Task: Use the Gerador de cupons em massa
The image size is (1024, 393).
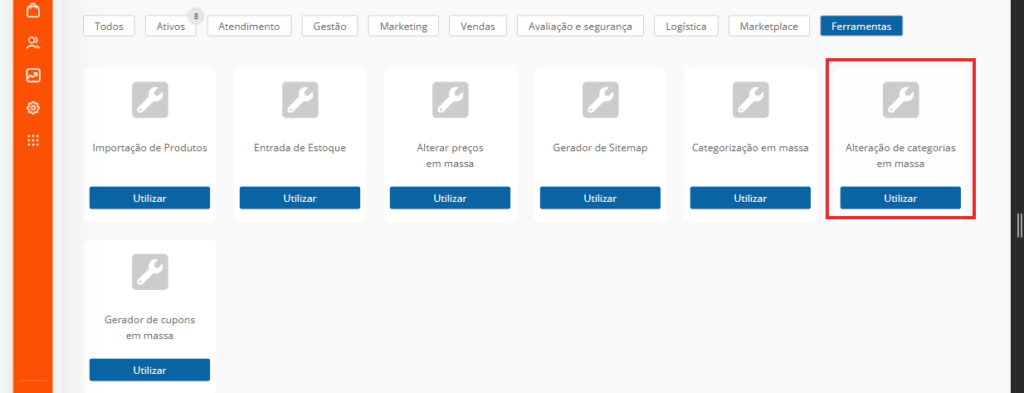Action: coord(150,369)
